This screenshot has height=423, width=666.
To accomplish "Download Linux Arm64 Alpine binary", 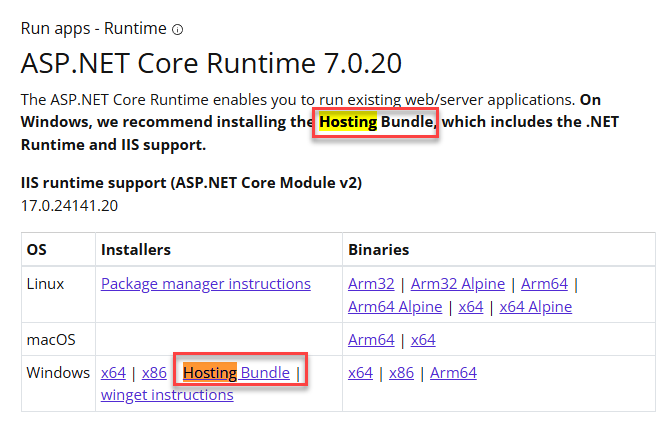I will tap(395, 307).
